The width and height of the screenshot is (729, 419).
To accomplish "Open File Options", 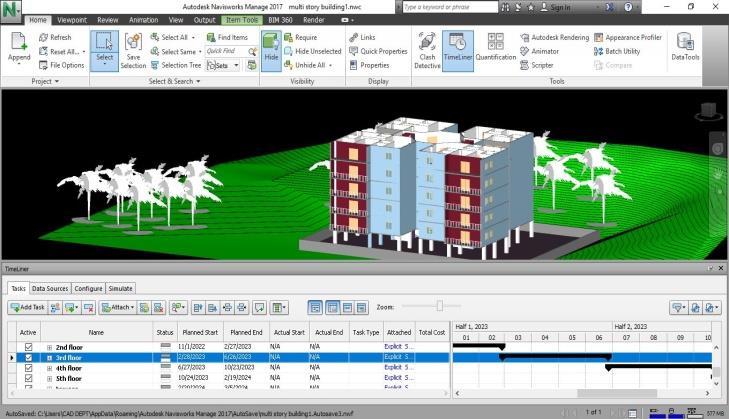I will click(x=62, y=65).
